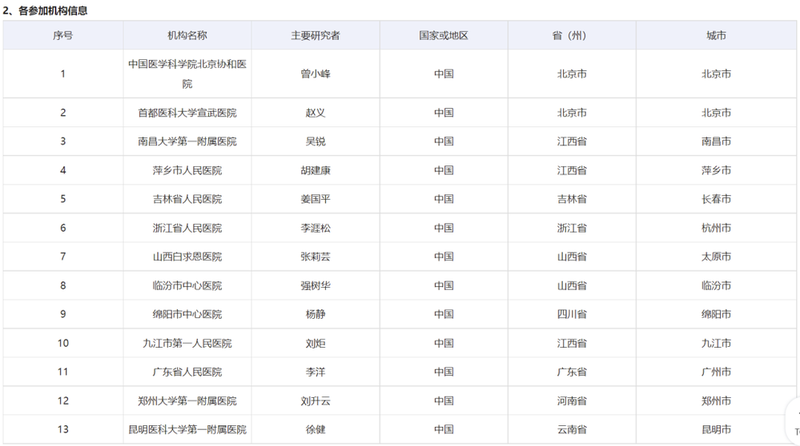Screen dimensions: 800x446
Task: Click the 序号 column header
Action: tap(63, 35)
